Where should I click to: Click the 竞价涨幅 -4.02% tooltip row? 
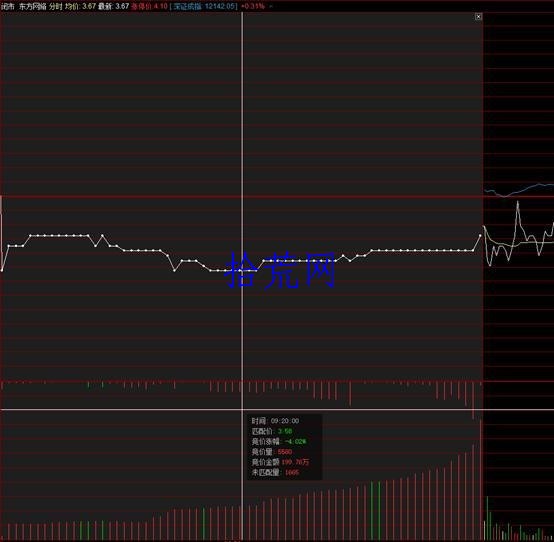pyautogui.click(x=279, y=441)
